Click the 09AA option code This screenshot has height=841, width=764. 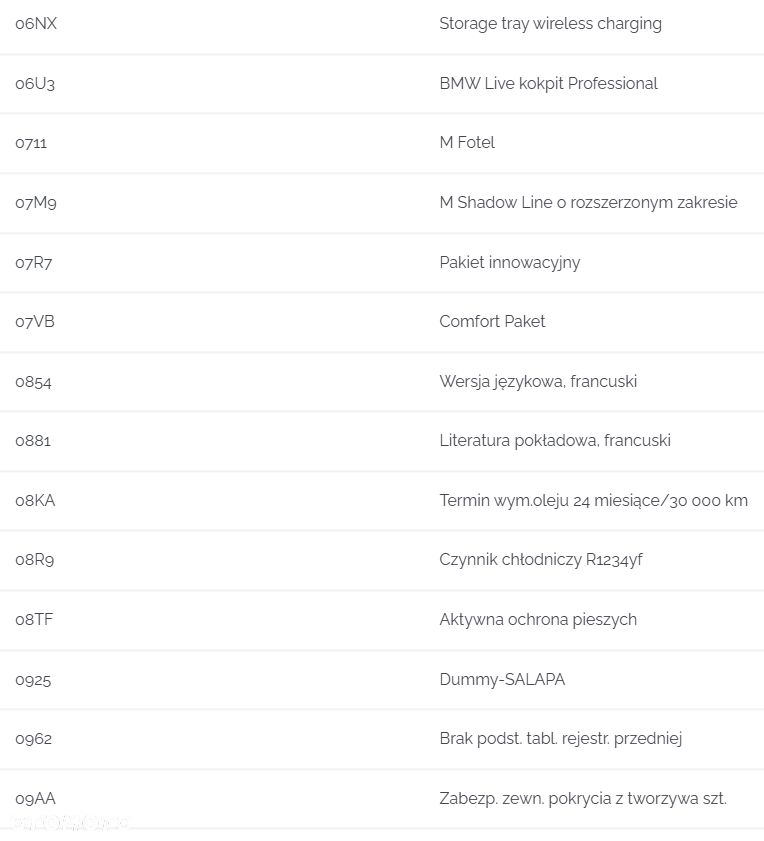pyautogui.click(x=35, y=799)
